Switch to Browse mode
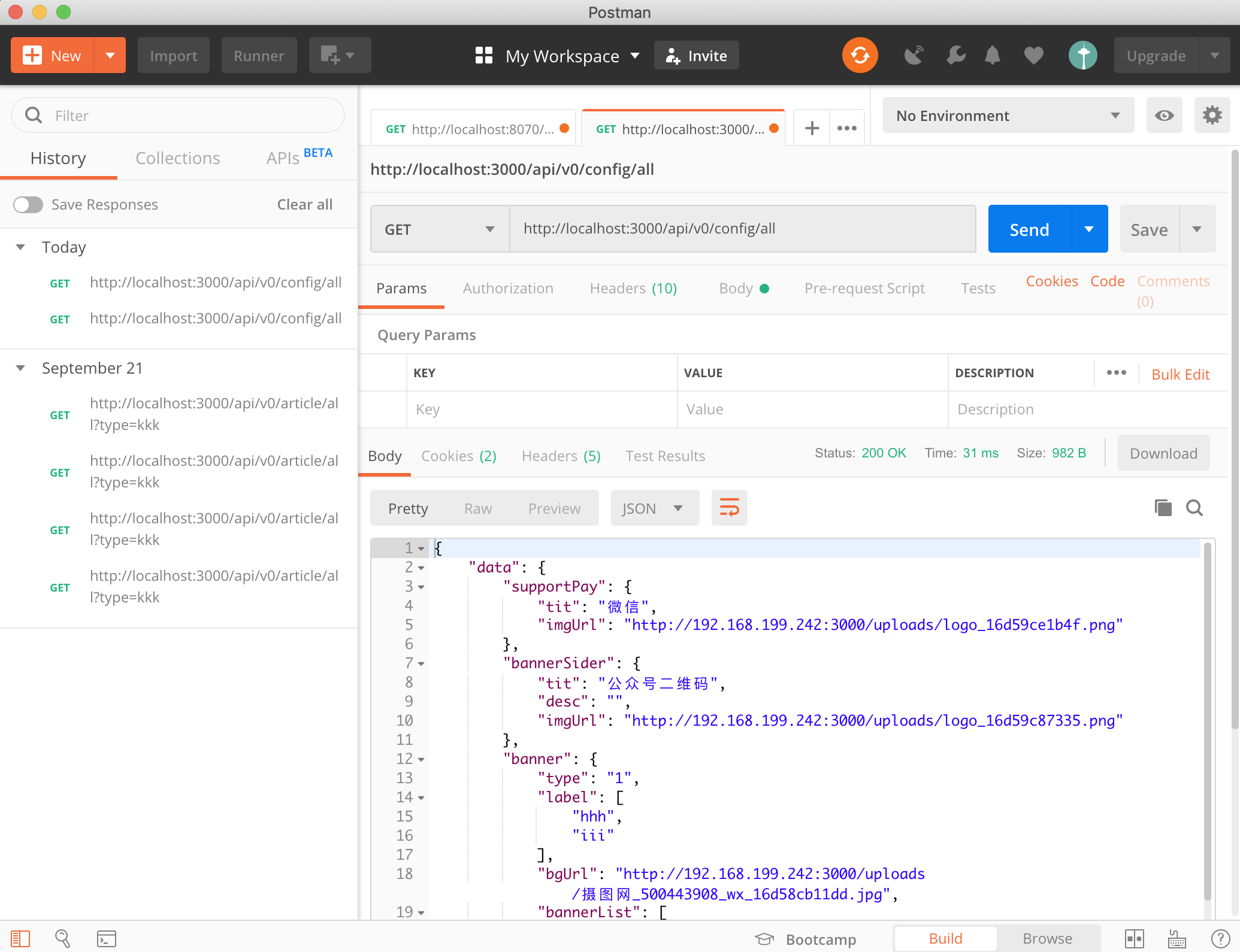1240x952 pixels. tap(1048, 938)
